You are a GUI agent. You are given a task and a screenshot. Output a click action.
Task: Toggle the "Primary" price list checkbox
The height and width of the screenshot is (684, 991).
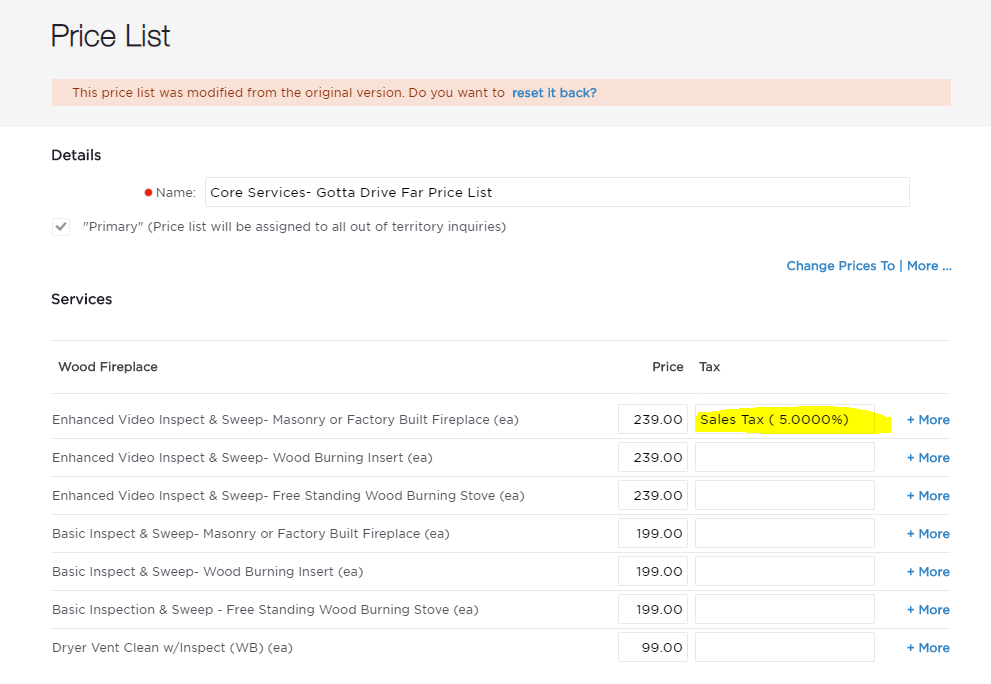(x=61, y=226)
